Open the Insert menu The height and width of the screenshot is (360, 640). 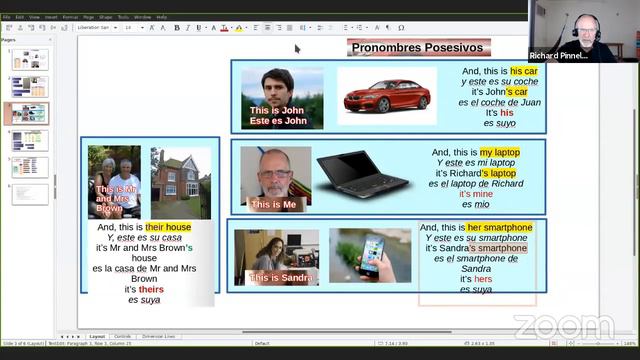pyautogui.click(x=51, y=17)
